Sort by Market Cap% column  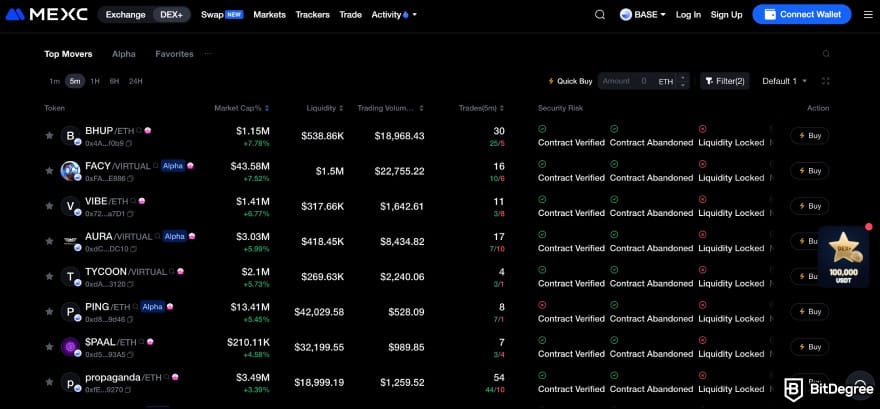[x=242, y=108]
